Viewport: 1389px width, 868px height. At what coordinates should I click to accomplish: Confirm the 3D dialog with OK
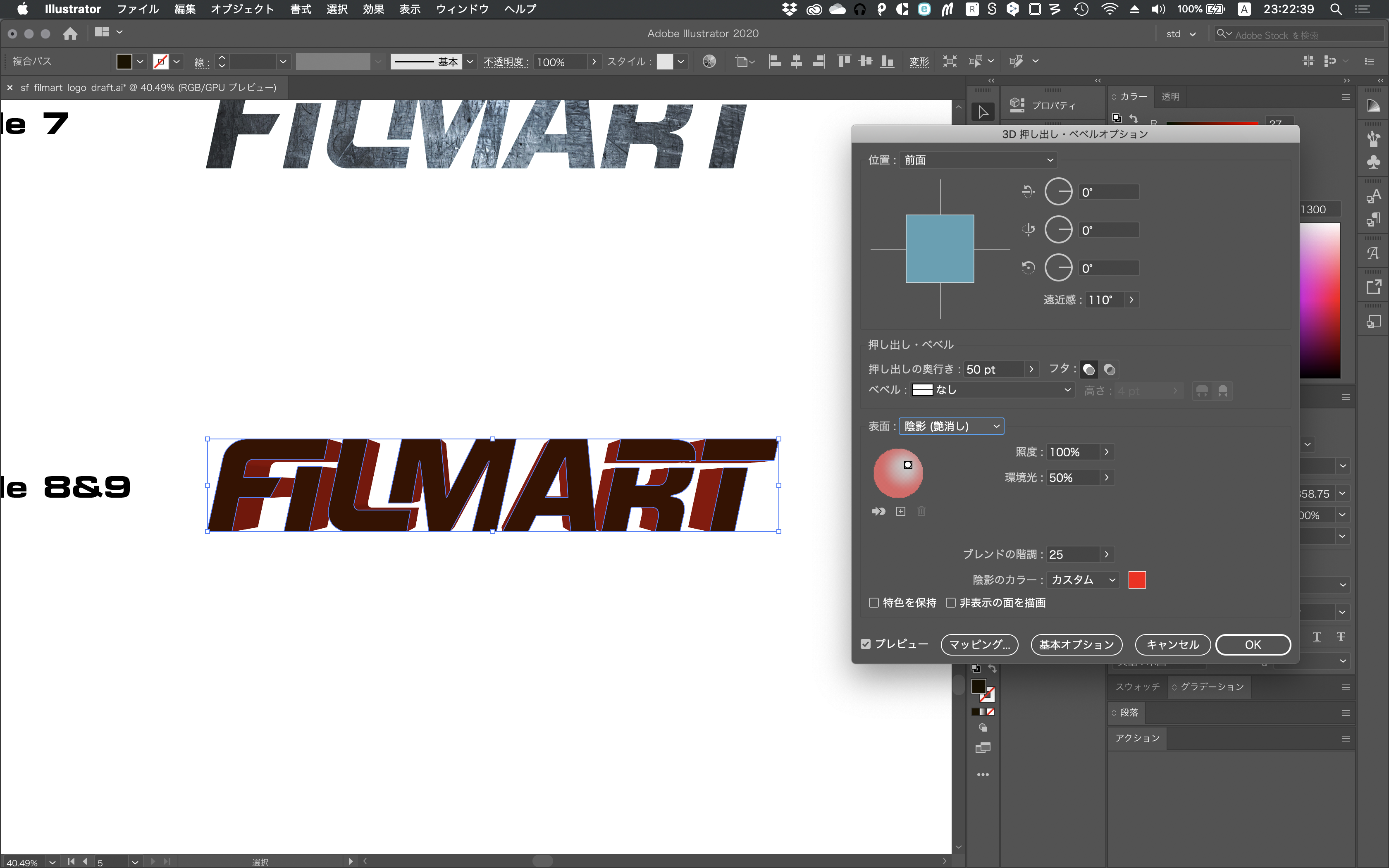[1253, 644]
